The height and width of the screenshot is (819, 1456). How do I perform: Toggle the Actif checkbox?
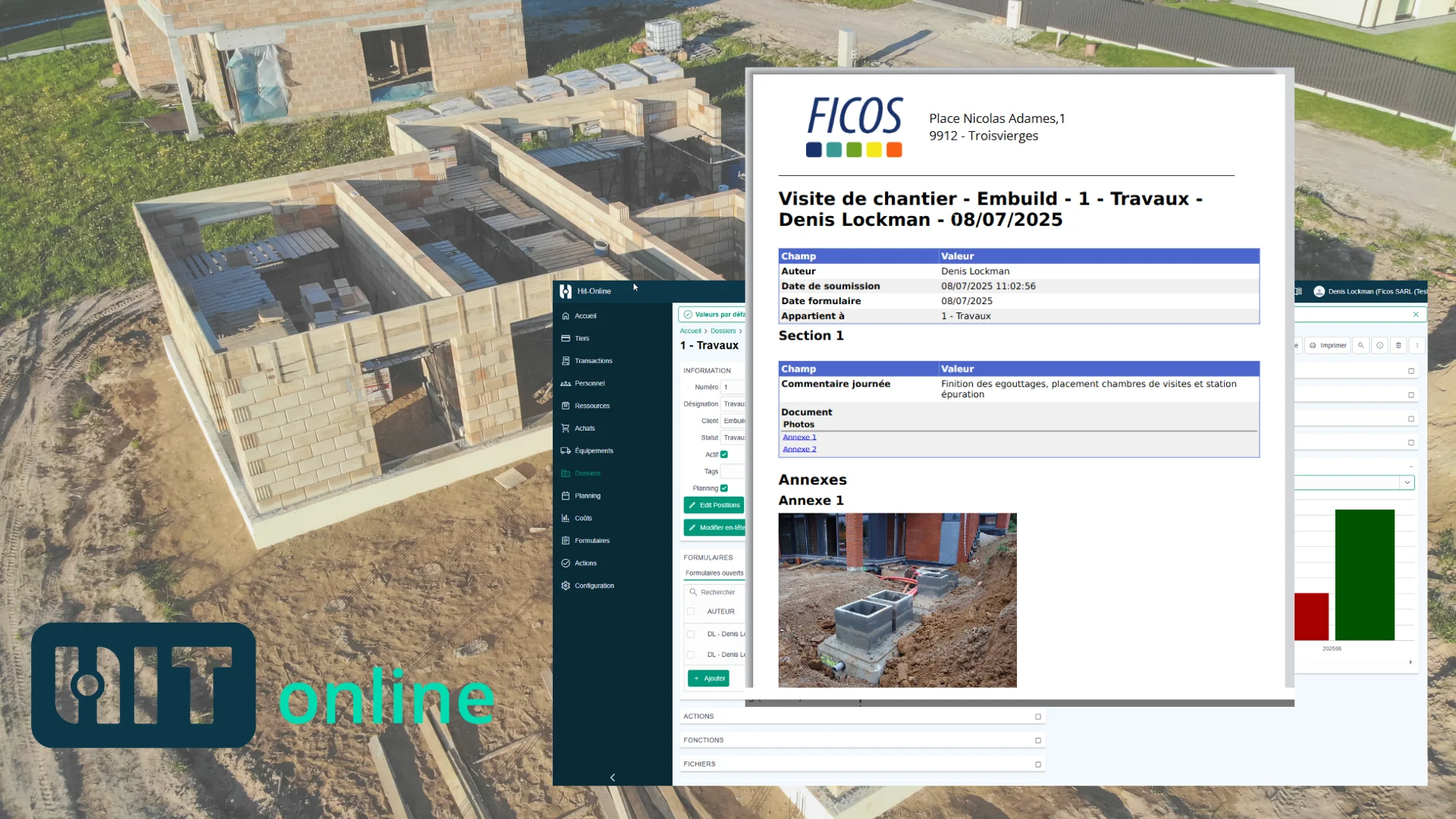pos(724,454)
